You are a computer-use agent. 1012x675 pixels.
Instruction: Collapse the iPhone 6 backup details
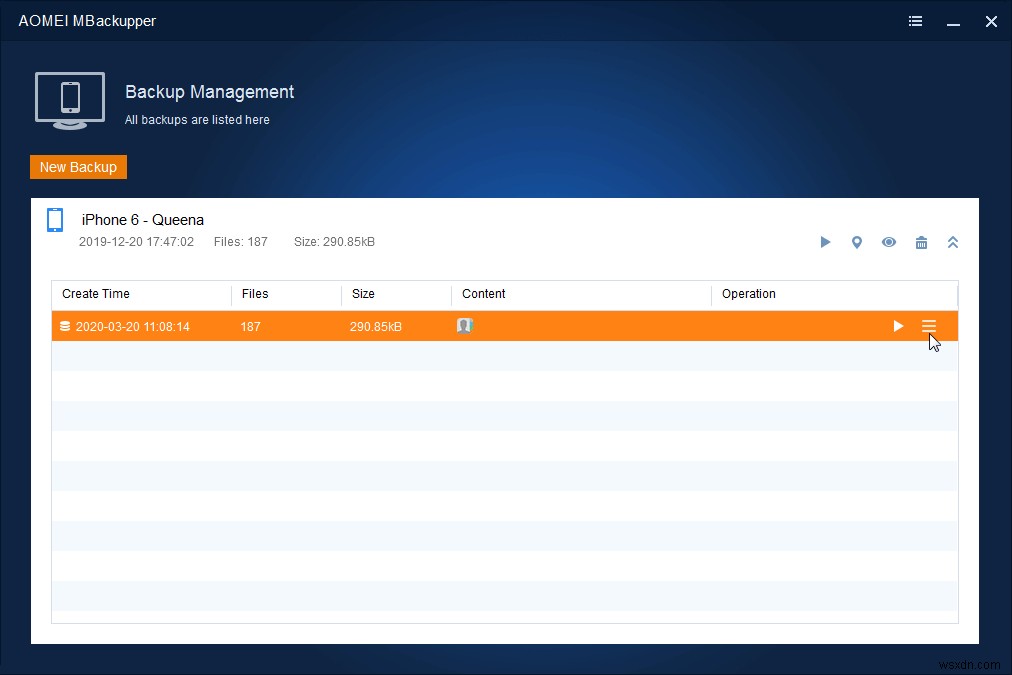point(952,242)
